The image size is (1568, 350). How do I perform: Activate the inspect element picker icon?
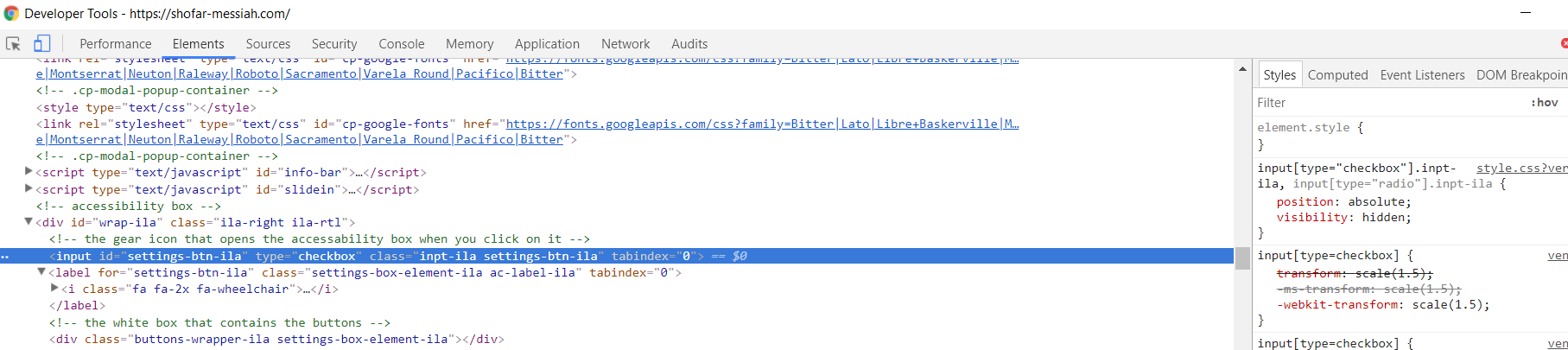point(13,43)
